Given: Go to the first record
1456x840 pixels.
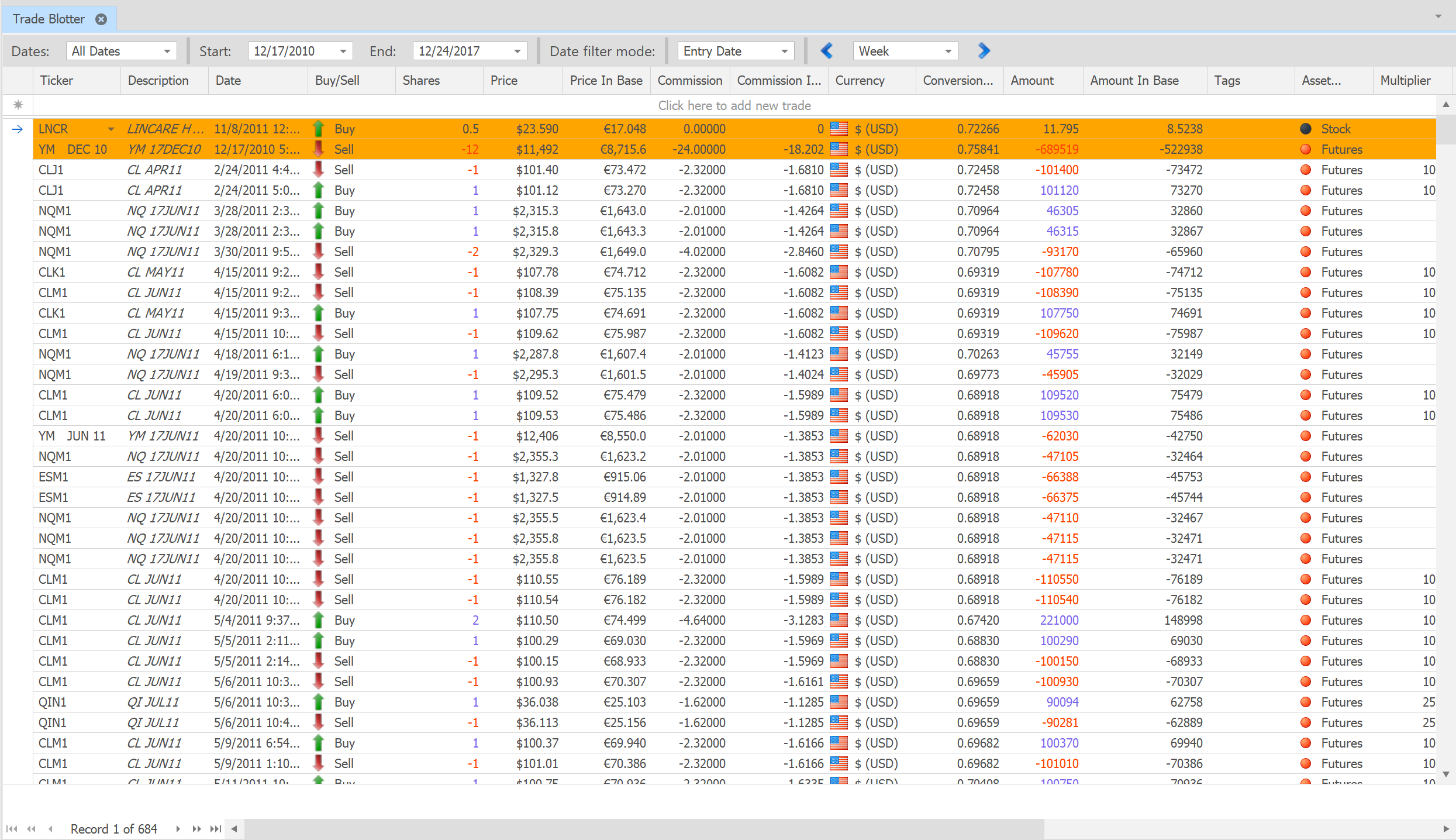Looking at the screenshot, I should [12, 829].
